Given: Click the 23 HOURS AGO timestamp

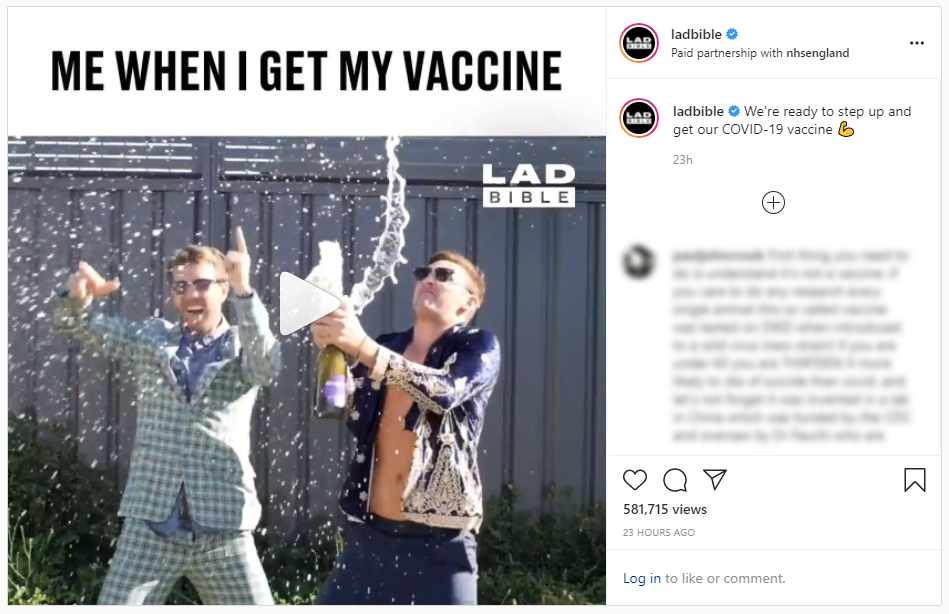Looking at the screenshot, I should pos(658,532).
